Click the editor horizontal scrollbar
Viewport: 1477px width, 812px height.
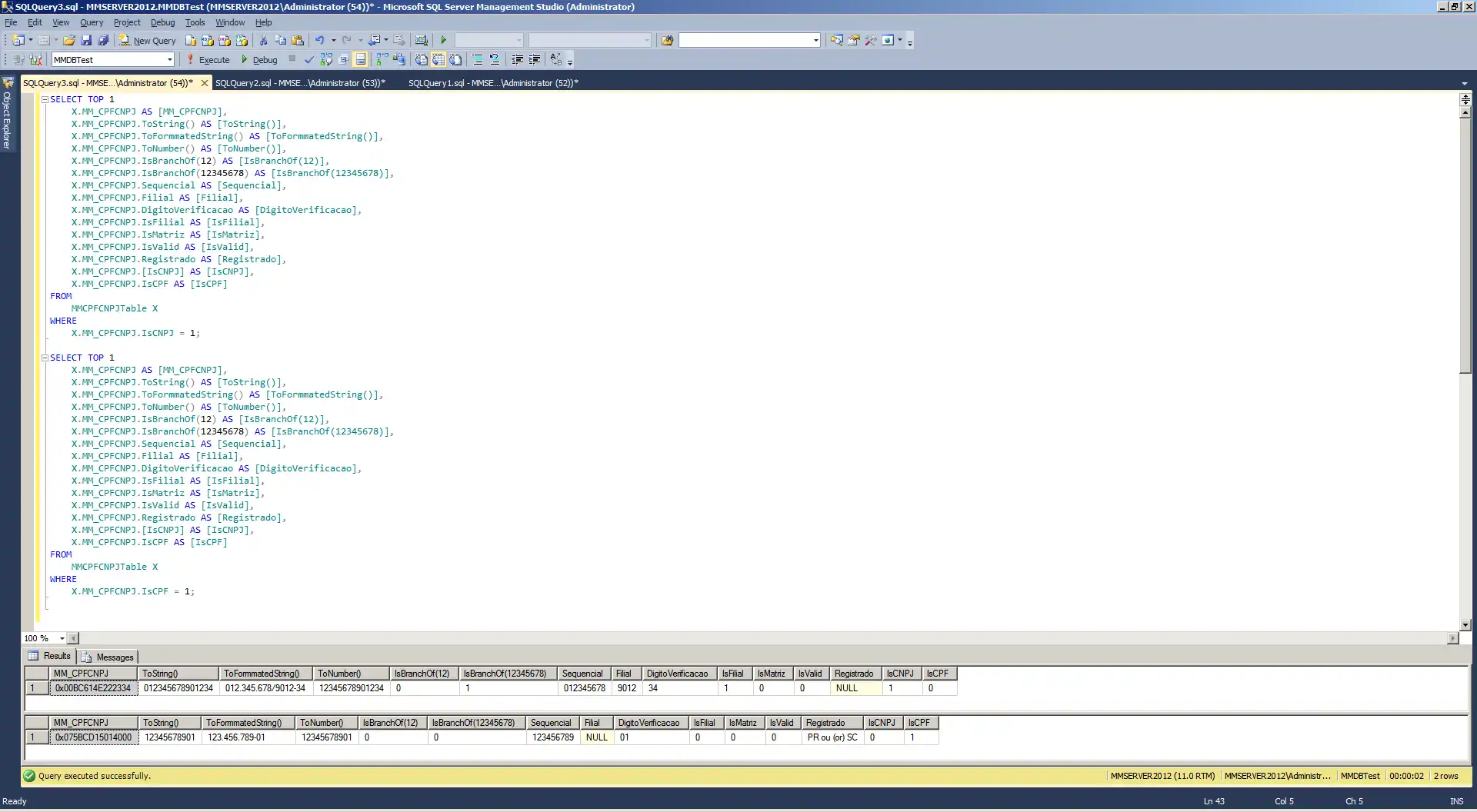pos(763,638)
